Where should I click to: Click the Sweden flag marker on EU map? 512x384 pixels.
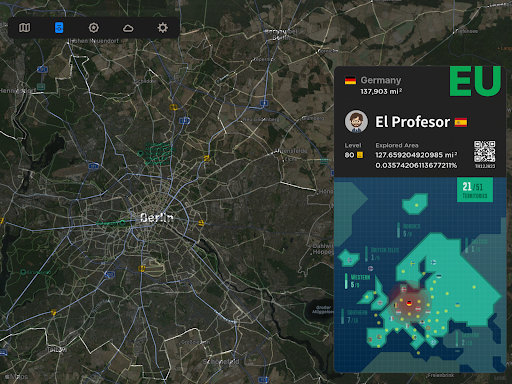(x=412, y=264)
